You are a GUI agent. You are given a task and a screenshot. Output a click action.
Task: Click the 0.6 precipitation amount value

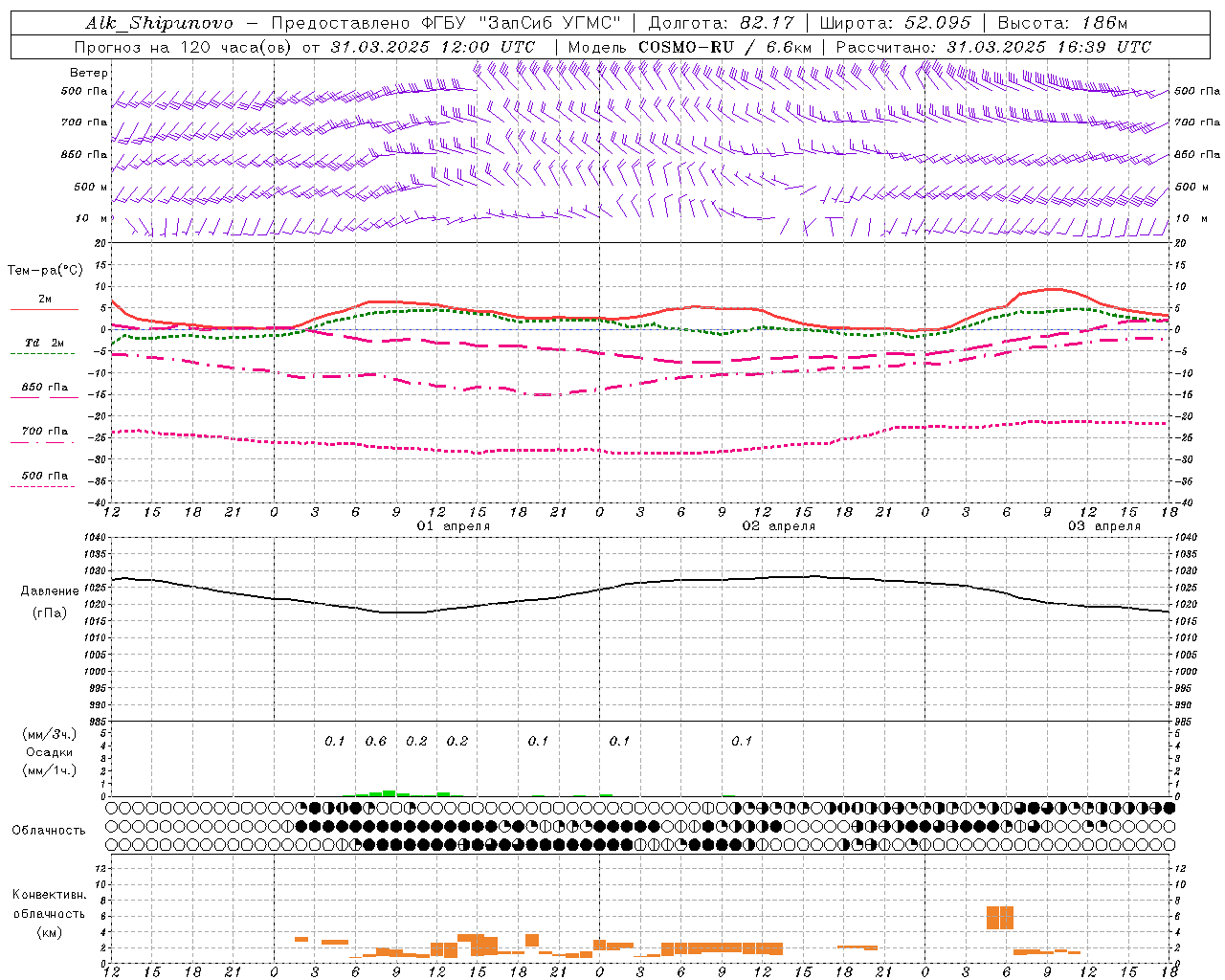375,742
